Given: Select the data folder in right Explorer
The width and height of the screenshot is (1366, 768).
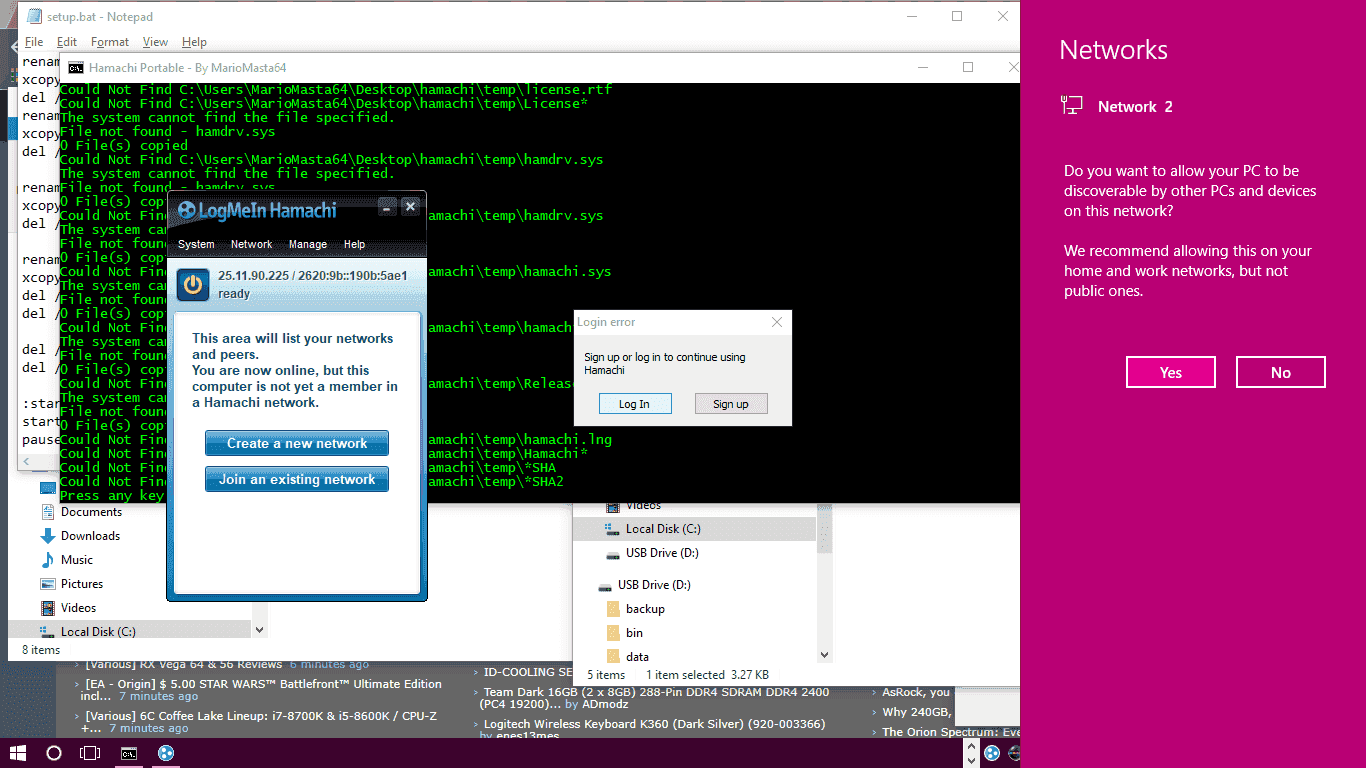Looking at the screenshot, I should 637,657.
